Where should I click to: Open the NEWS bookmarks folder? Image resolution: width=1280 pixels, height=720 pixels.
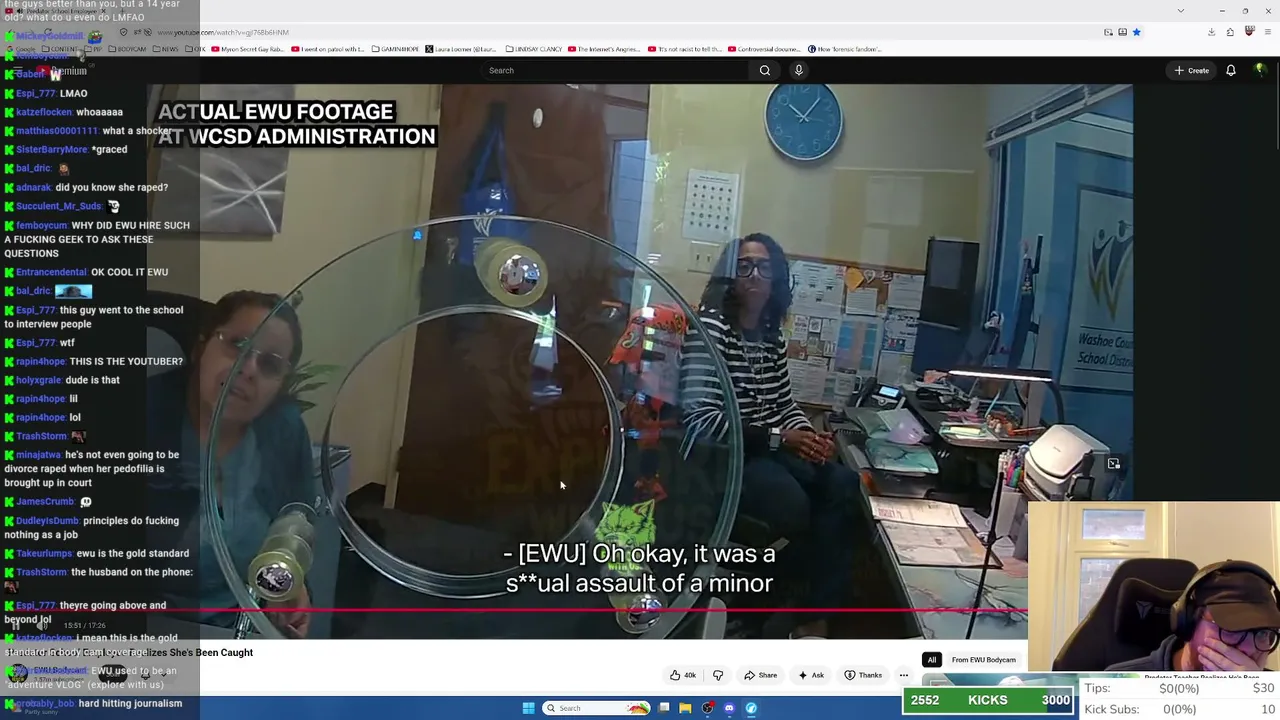pyautogui.click(x=166, y=49)
